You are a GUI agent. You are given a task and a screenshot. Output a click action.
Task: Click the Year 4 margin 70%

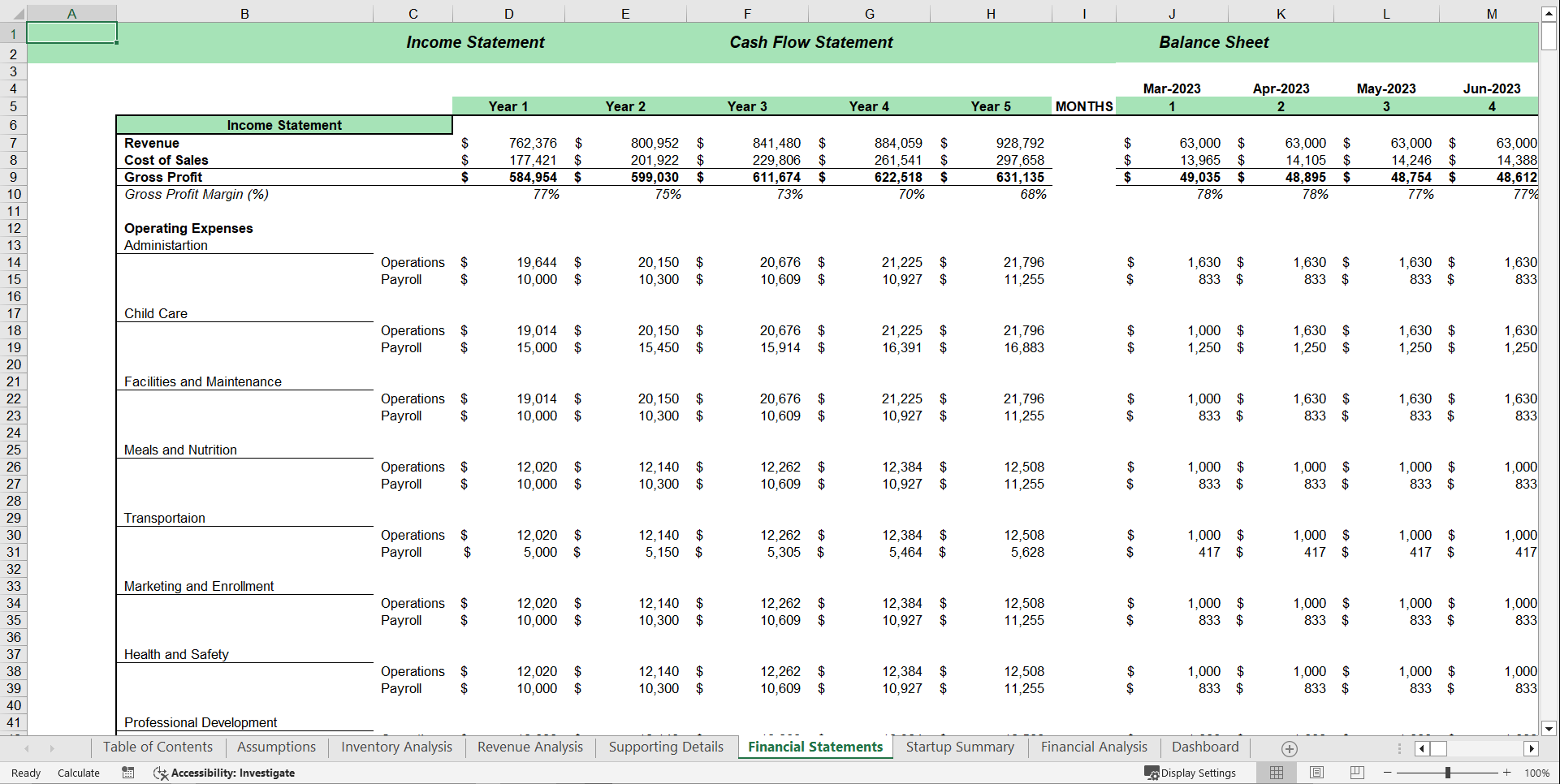[x=911, y=194]
